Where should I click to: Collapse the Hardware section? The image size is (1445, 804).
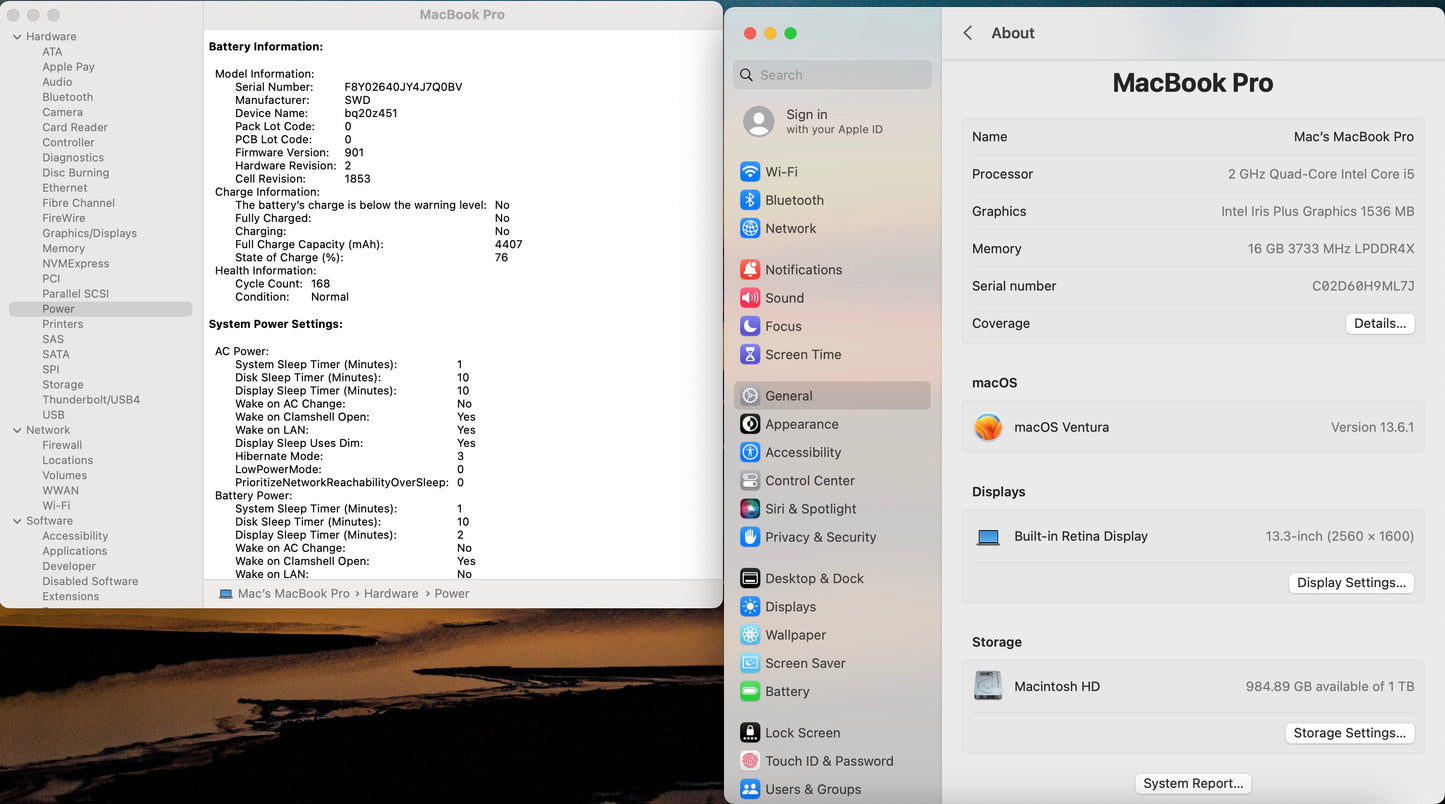[x=16, y=36]
